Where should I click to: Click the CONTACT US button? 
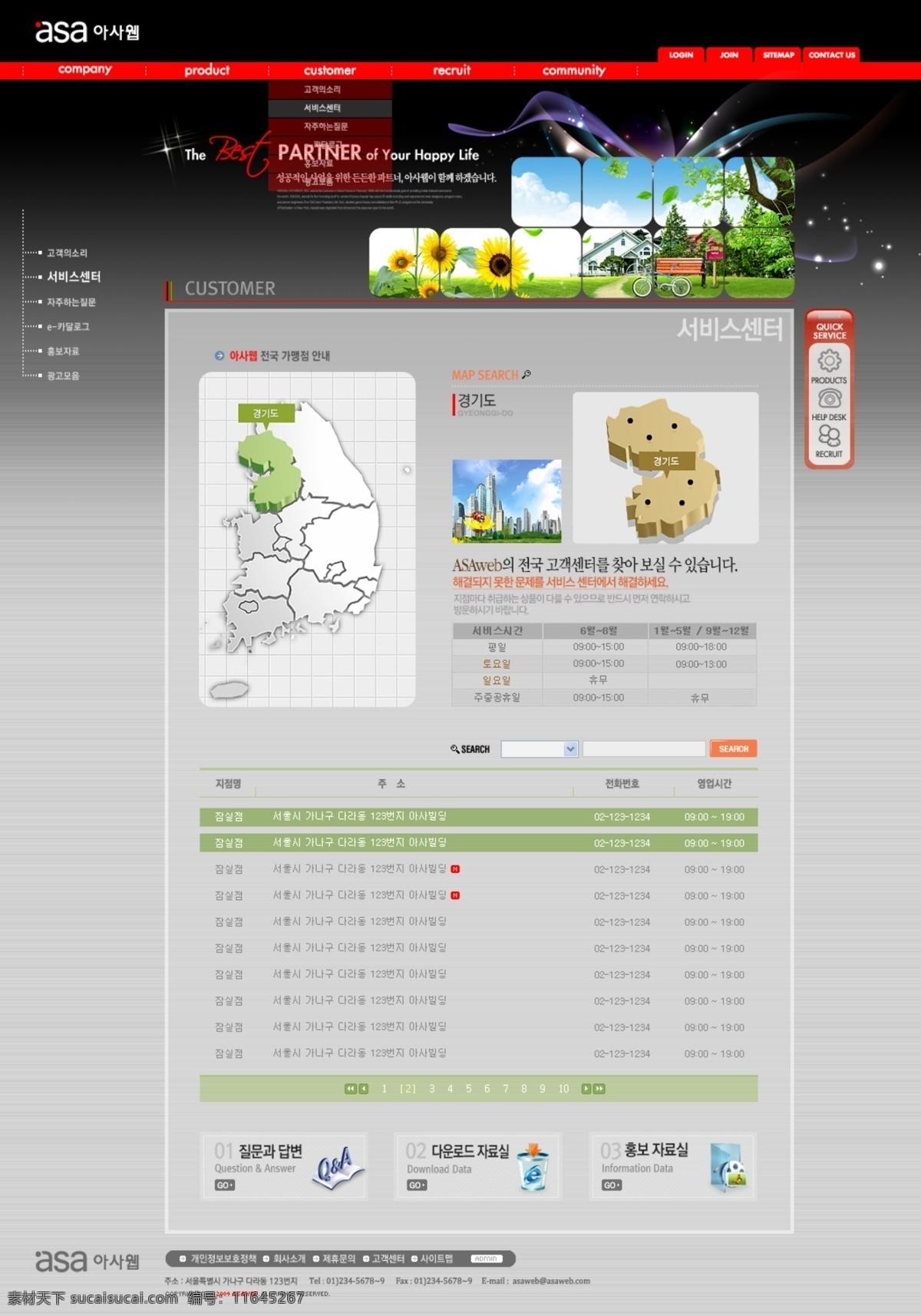click(x=831, y=55)
